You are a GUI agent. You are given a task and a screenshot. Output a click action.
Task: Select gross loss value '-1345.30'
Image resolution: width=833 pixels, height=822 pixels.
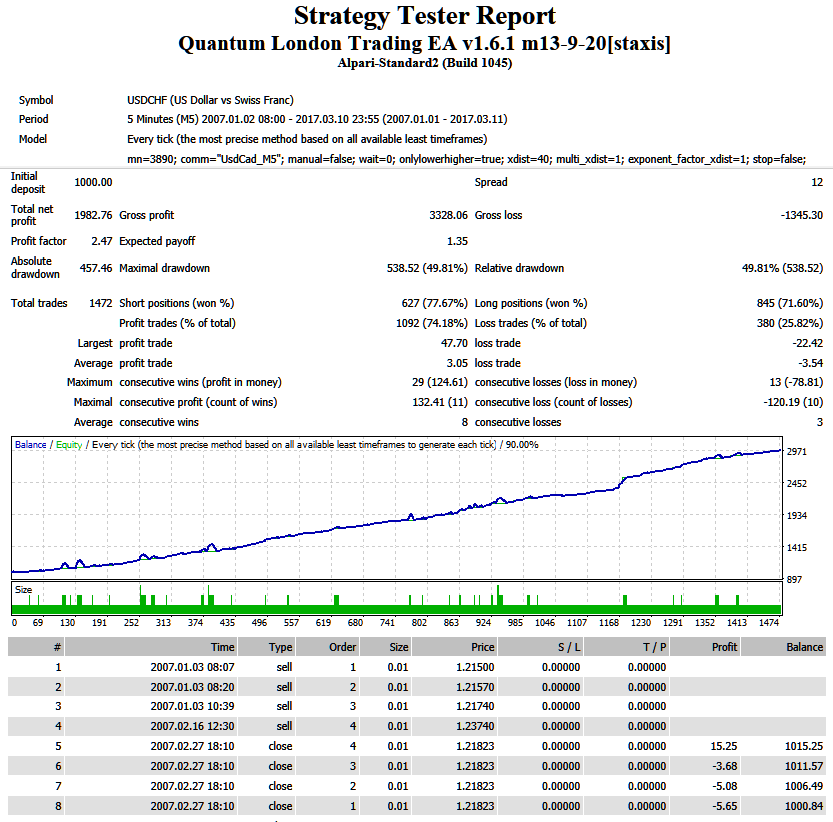coord(802,215)
